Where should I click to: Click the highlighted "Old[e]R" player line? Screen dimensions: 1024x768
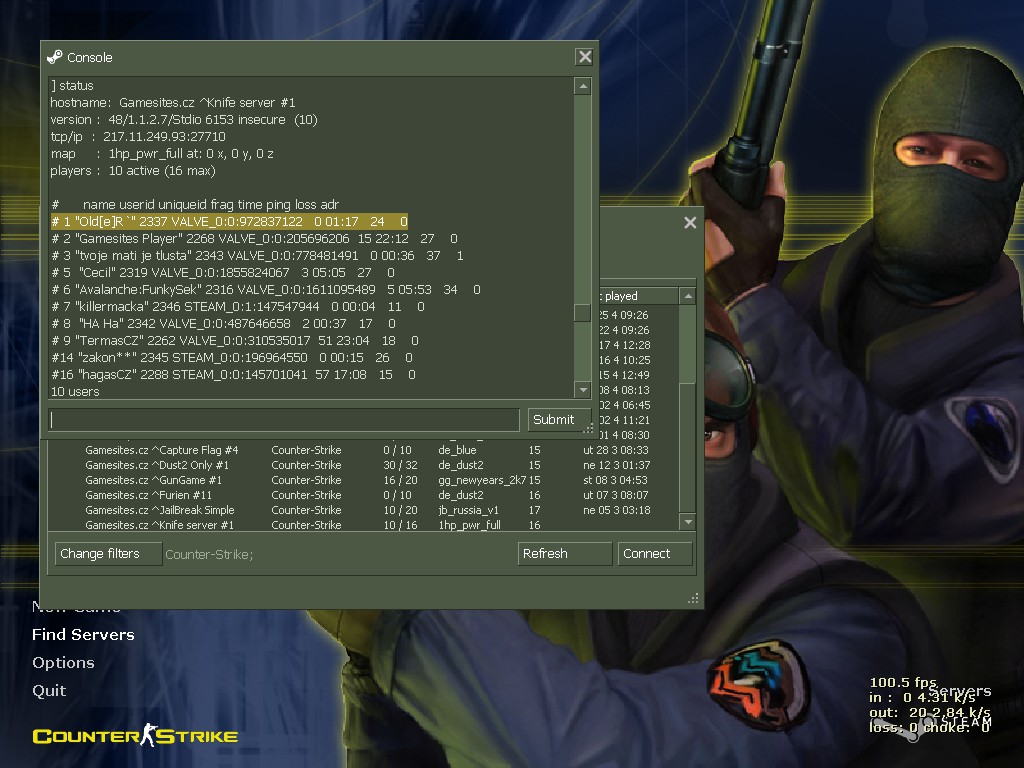point(229,221)
